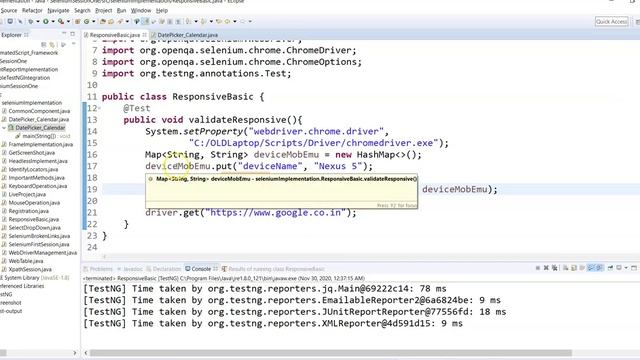This screenshot has height=360, width=640.
Task: Maximize the Package Explorer view
Action: point(73,34)
